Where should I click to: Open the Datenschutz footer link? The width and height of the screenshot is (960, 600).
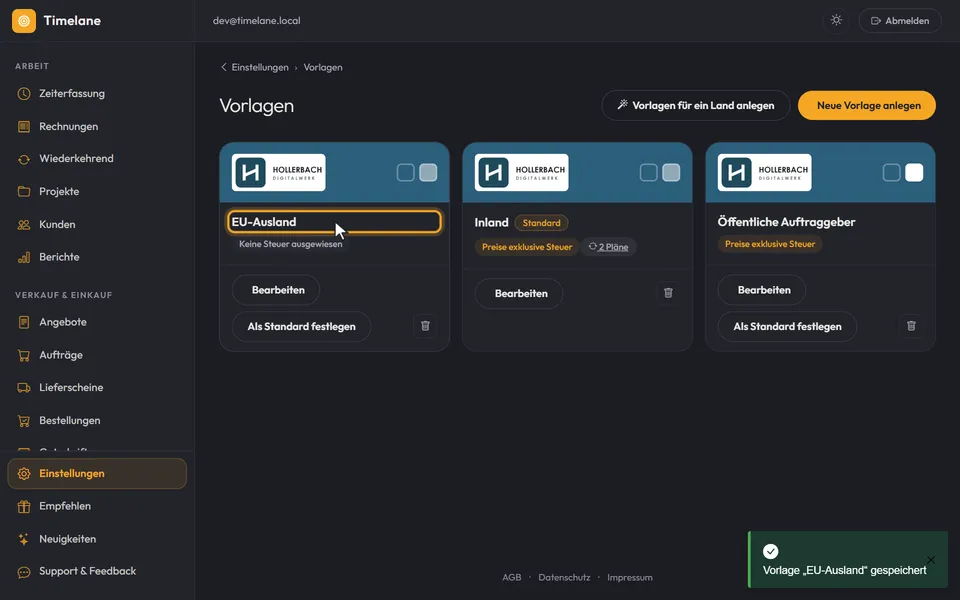click(x=564, y=577)
